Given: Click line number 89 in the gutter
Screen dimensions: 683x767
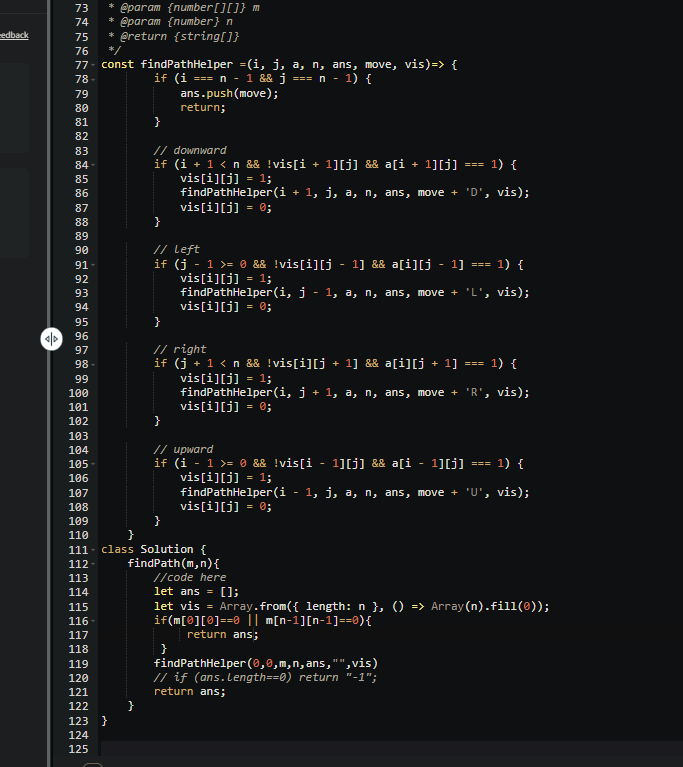Looking at the screenshot, I should tap(82, 236).
